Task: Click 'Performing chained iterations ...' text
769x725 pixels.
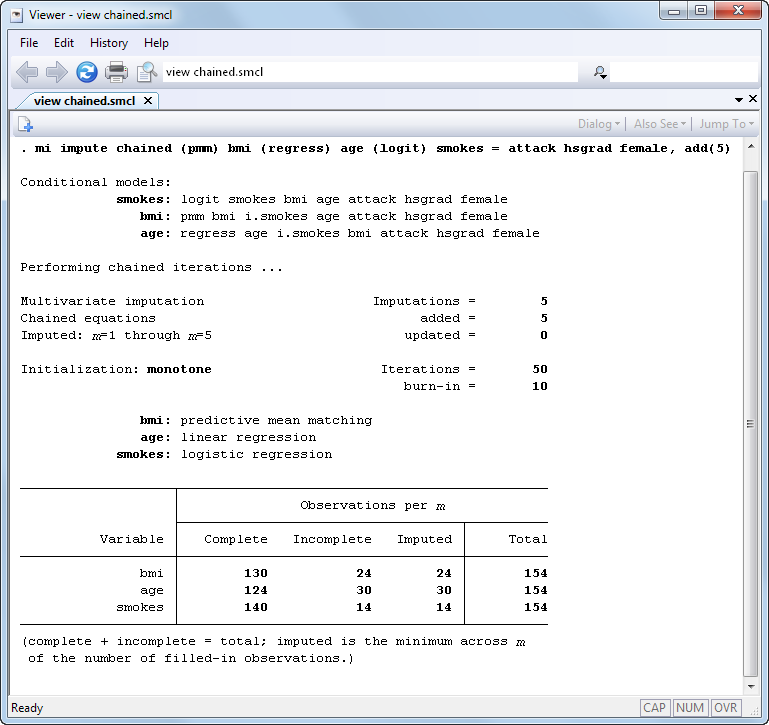Action: click(152, 267)
